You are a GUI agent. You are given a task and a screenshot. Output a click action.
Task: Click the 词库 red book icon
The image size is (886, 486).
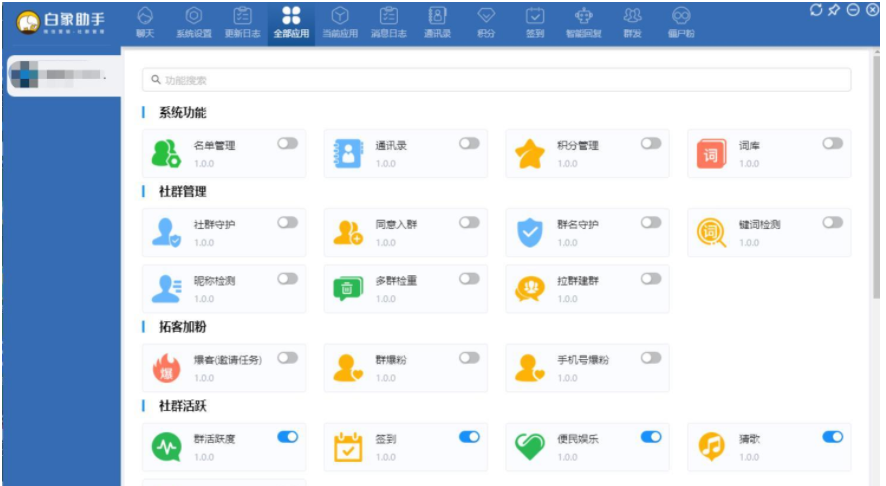click(711, 154)
